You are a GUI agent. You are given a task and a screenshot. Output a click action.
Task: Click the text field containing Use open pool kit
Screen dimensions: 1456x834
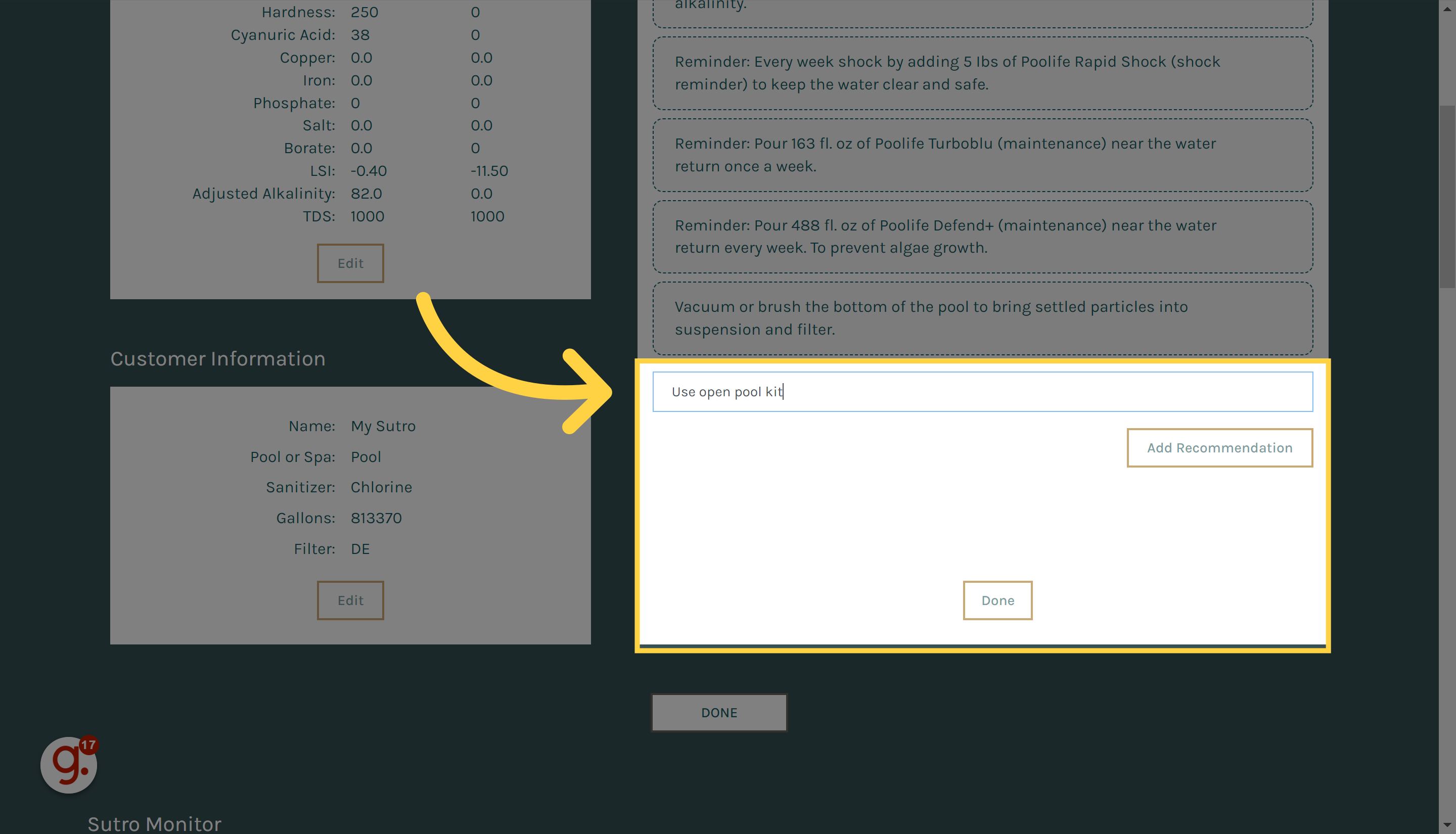[982, 391]
